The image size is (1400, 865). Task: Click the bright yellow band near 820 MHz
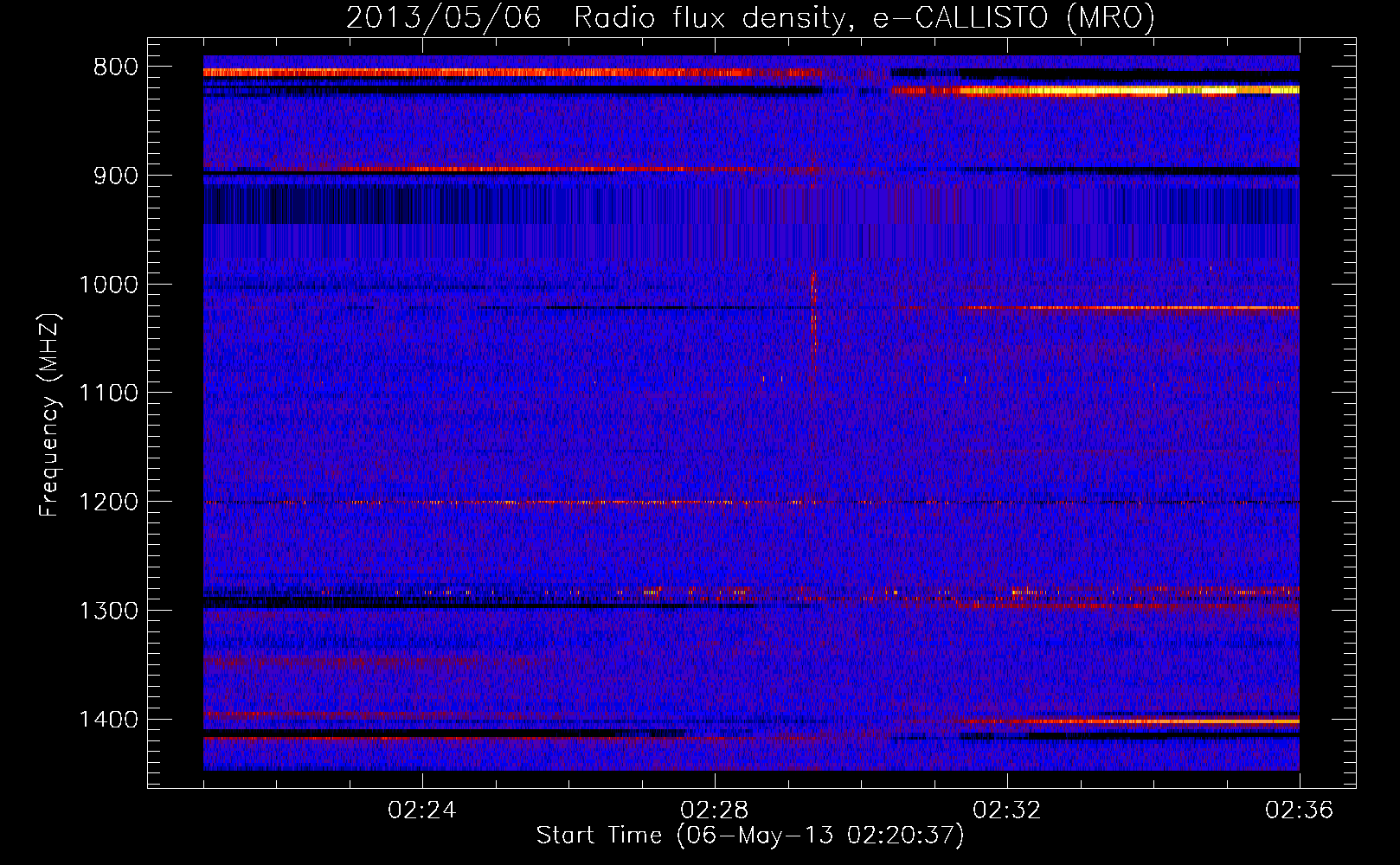[1095, 90]
